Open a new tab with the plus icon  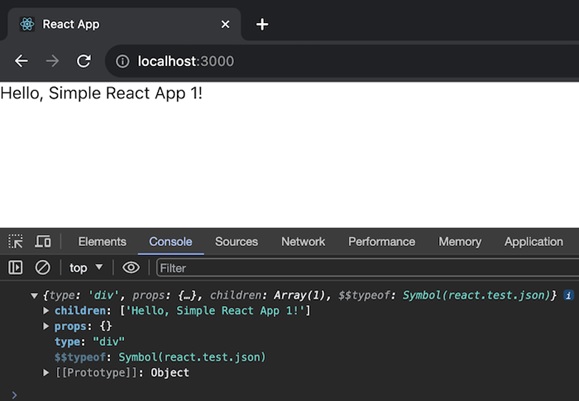(x=262, y=25)
